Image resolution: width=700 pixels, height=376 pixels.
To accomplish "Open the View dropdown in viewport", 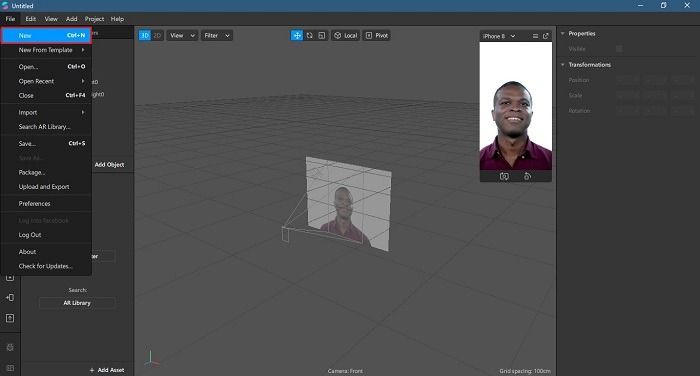I will tap(182, 36).
